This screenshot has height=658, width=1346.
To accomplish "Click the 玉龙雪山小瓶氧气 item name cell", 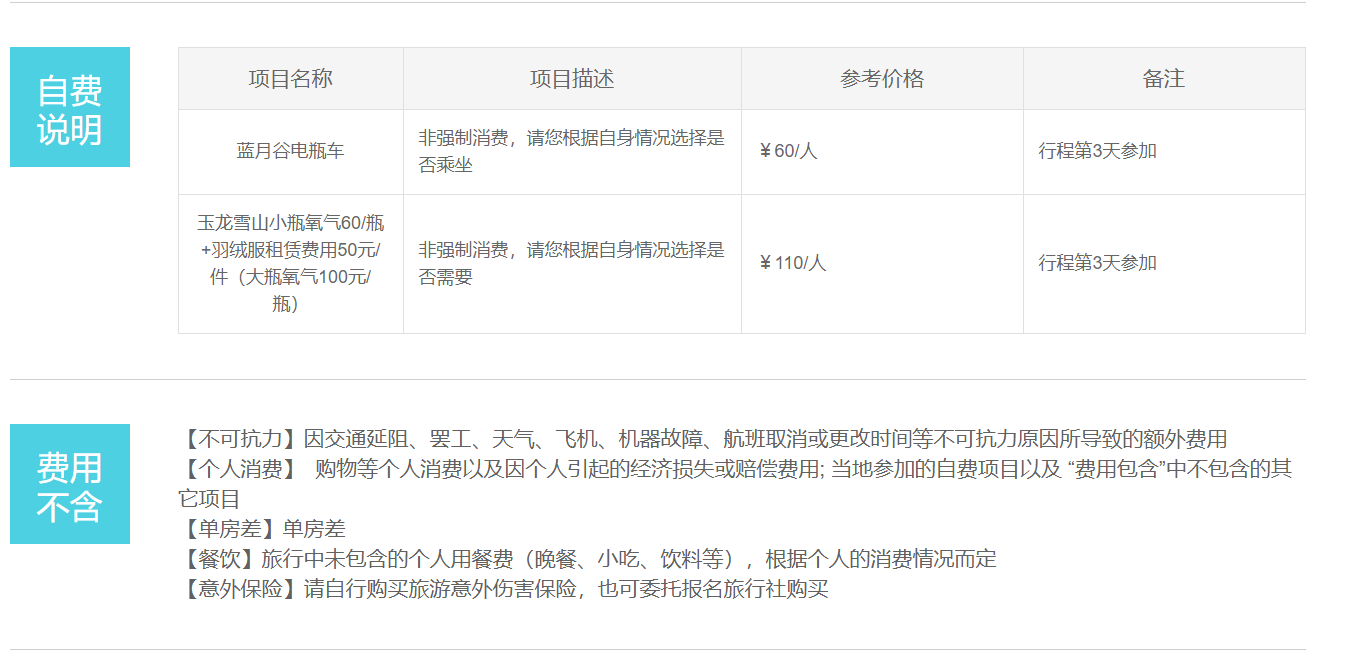I will tap(291, 264).
